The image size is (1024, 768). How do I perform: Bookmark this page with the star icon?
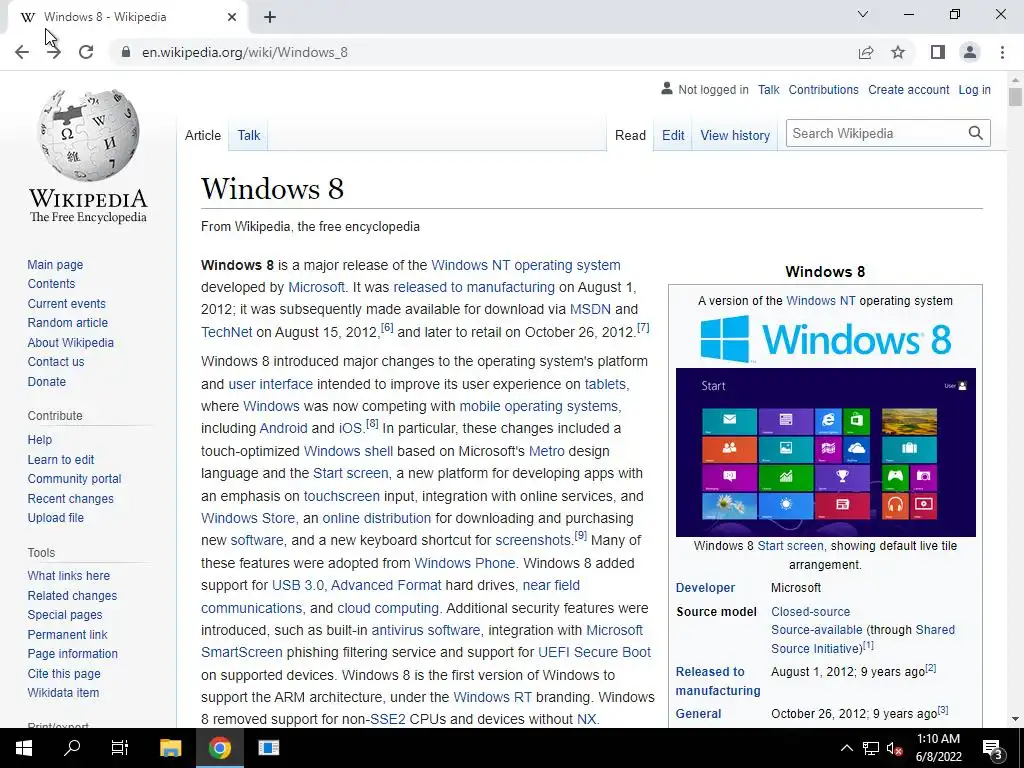coord(898,52)
